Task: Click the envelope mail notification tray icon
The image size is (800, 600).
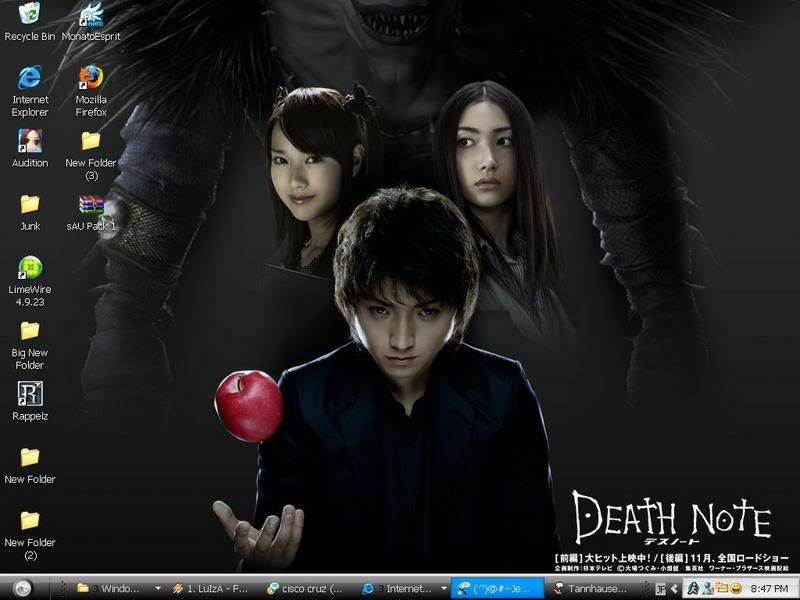Action: tap(721, 588)
